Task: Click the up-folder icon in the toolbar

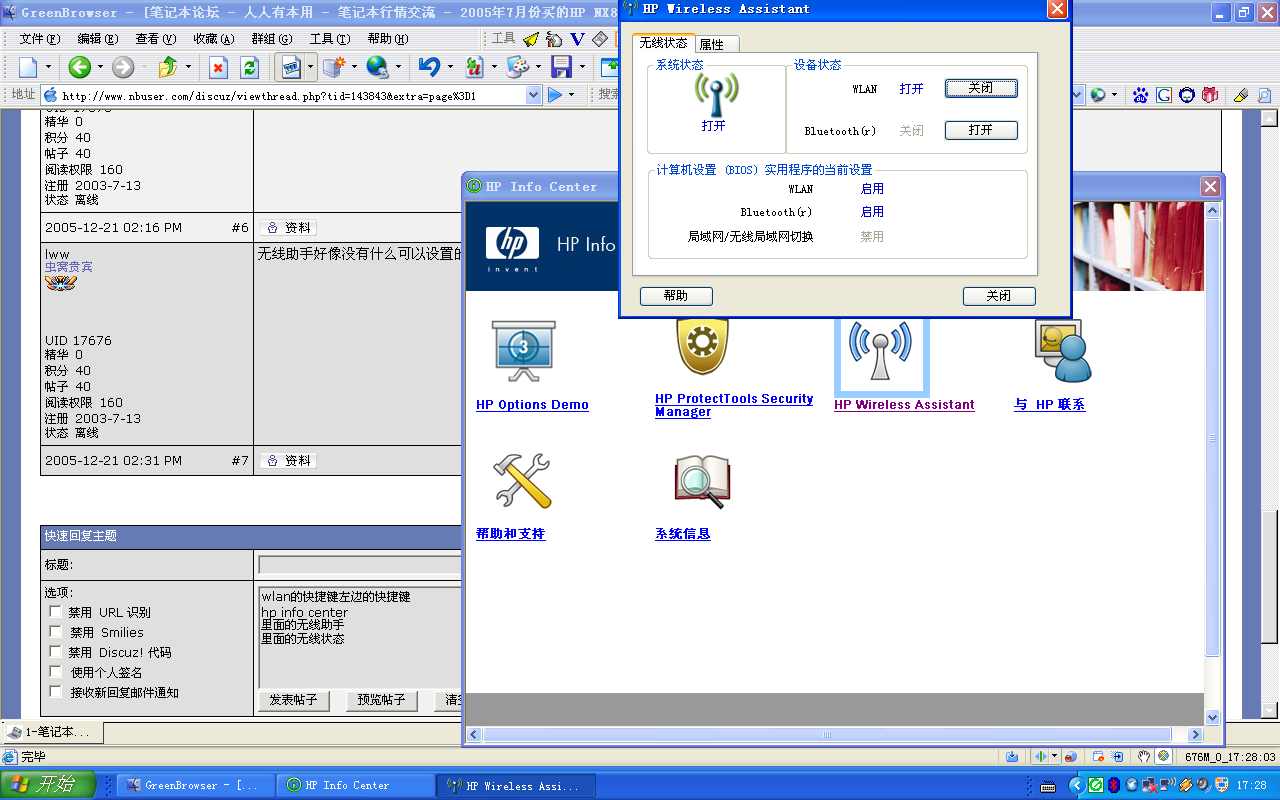Action: pyautogui.click(x=168, y=67)
